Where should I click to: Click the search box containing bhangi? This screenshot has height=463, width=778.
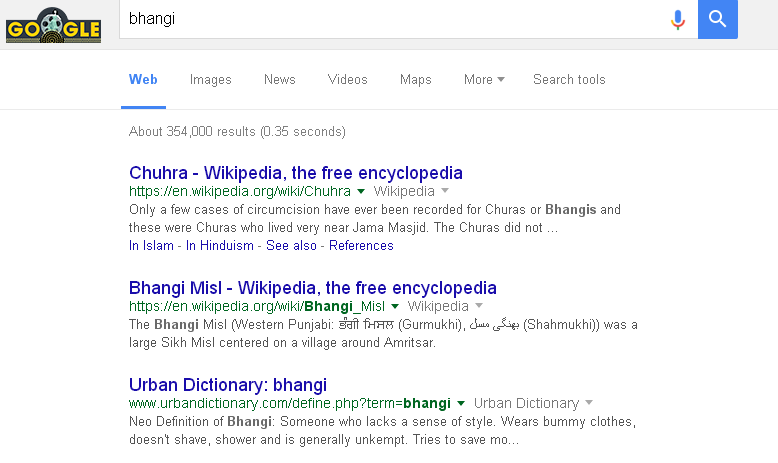point(394,19)
